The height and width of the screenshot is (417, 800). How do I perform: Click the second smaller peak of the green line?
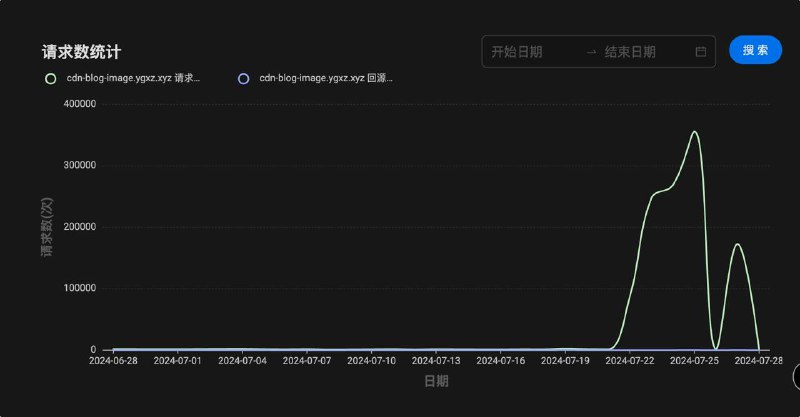click(x=737, y=244)
